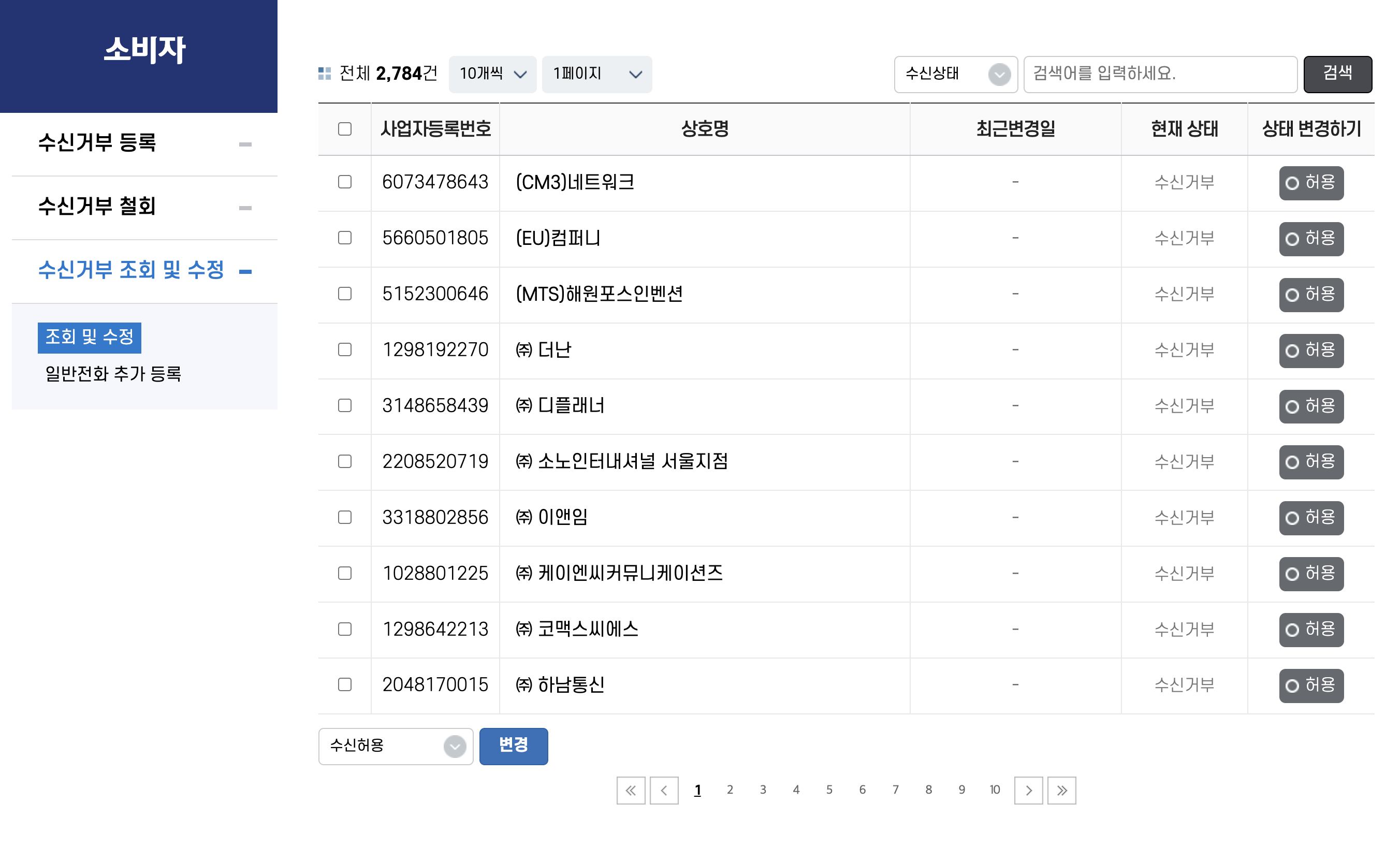
Task: Select the checkbox for ㈜ 하남통신 row
Action: point(344,684)
